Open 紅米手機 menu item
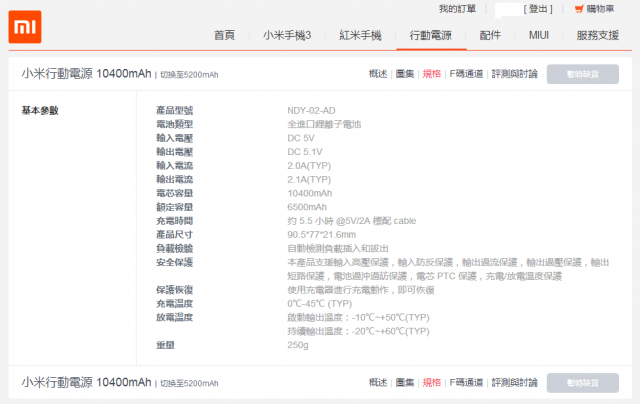The image size is (640, 404). 360,36
